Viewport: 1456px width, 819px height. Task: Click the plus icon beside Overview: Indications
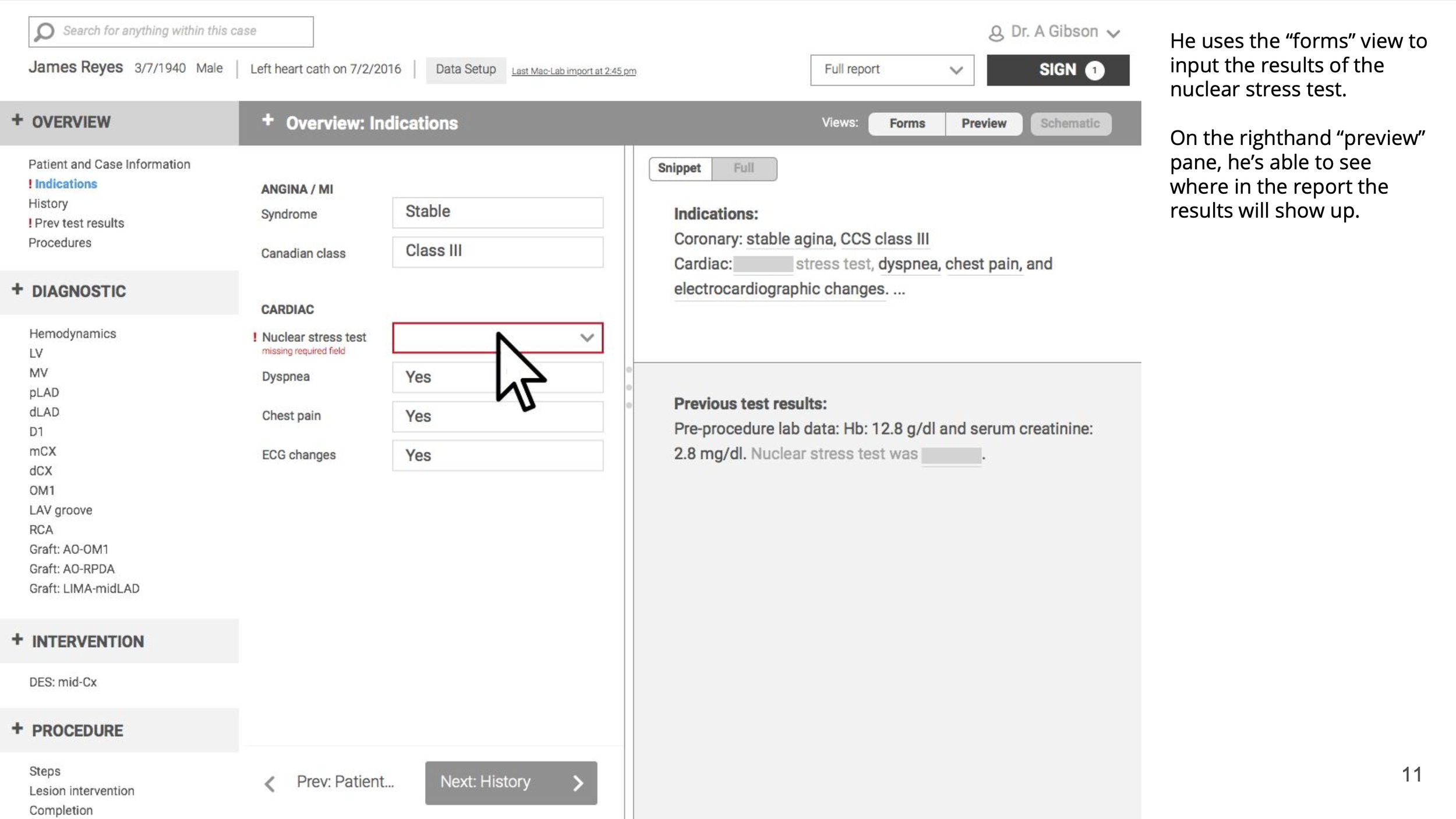tap(268, 120)
